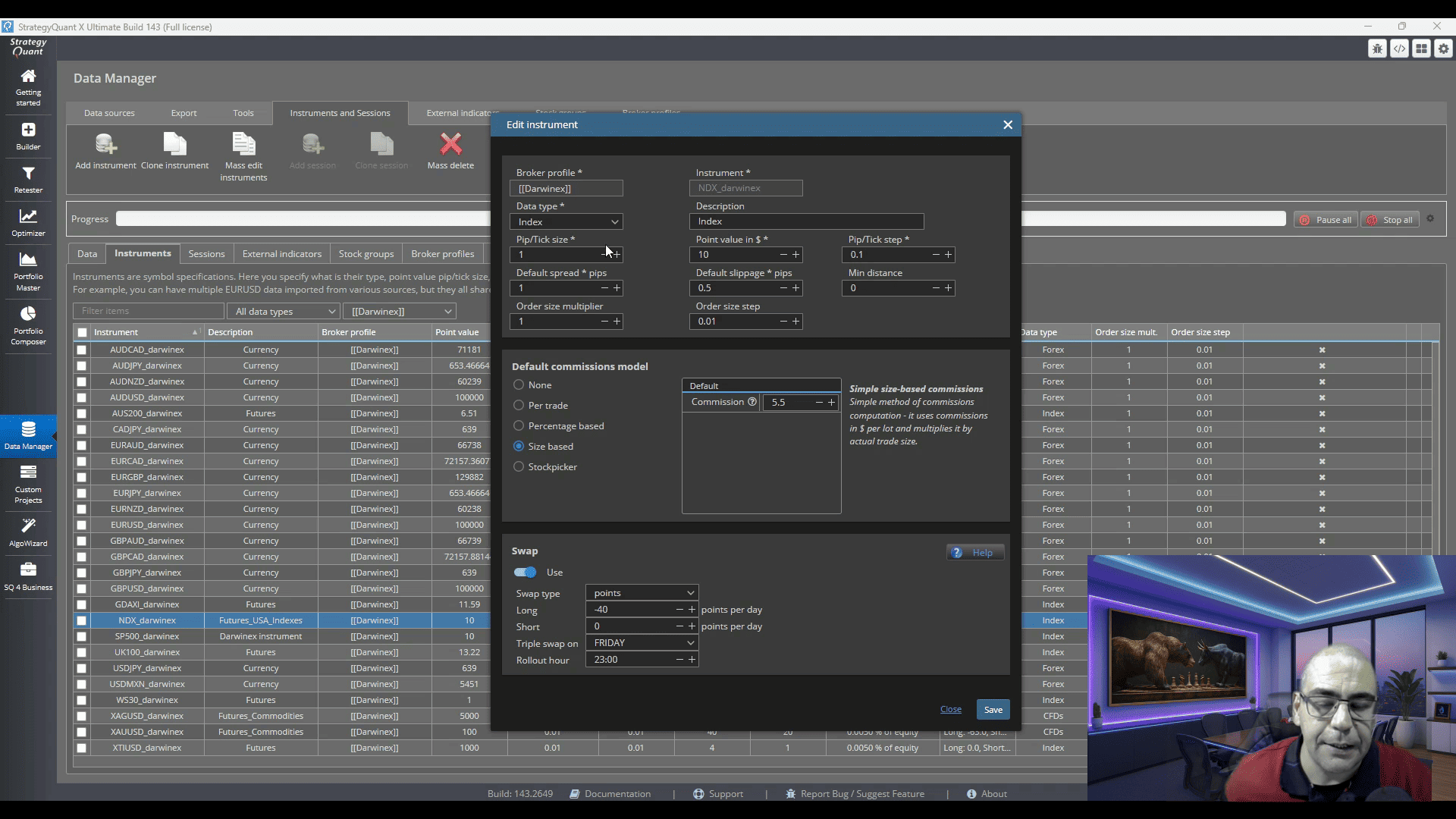1456x819 pixels.
Task: Open Triple swap on FRIDAY dropdown
Action: [642, 643]
